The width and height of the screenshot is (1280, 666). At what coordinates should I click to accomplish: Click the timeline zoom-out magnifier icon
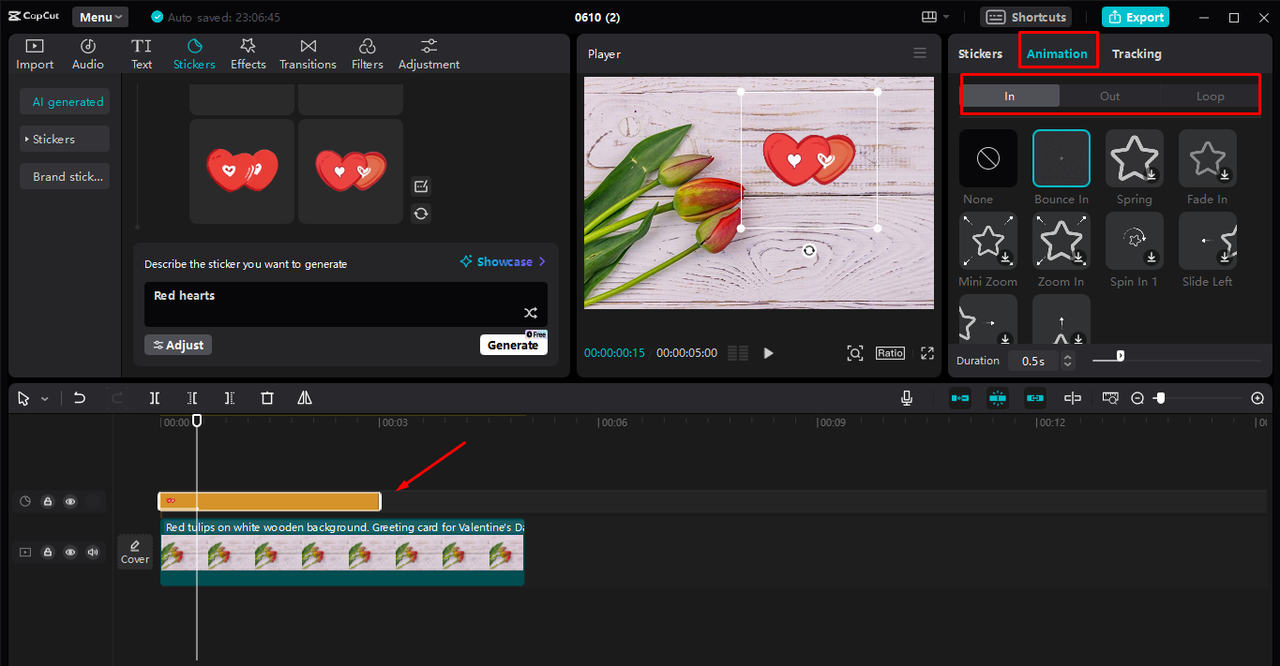[x=1137, y=398]
